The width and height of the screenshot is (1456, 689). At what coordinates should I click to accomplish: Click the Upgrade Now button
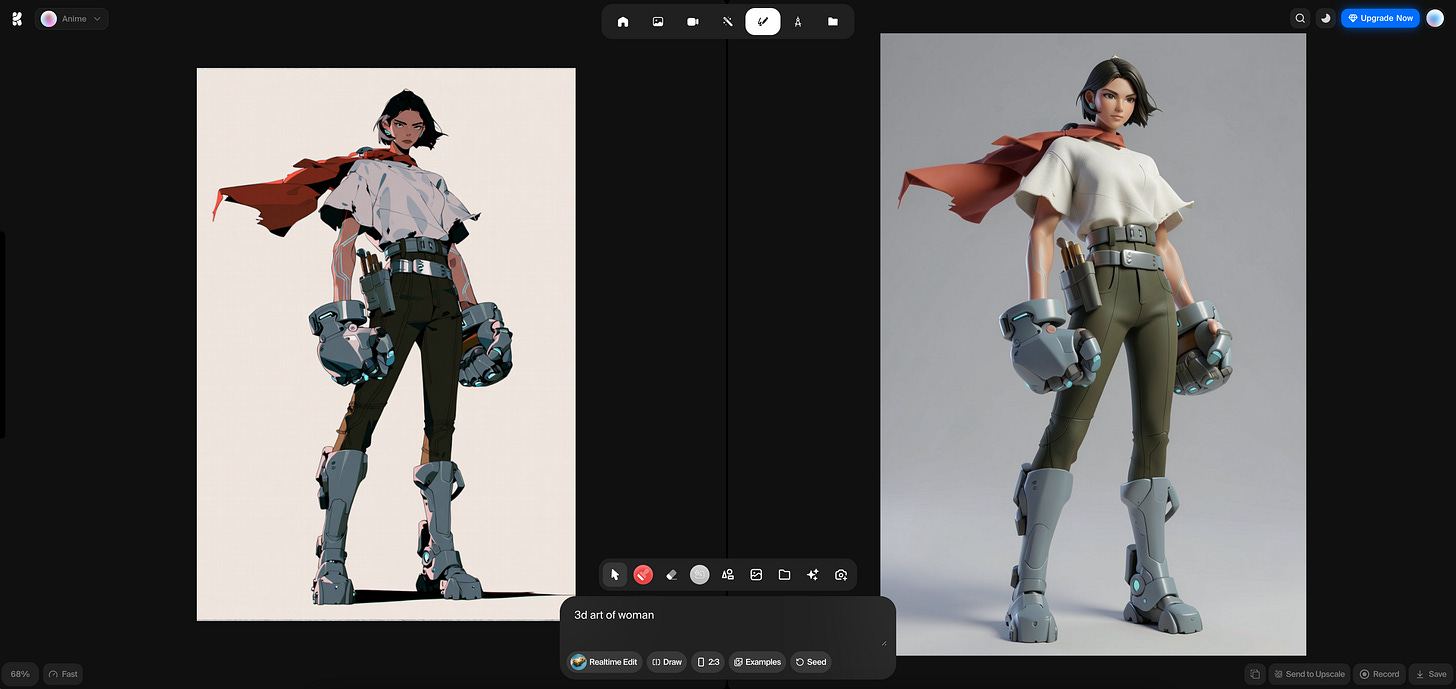pos(1380,18)
